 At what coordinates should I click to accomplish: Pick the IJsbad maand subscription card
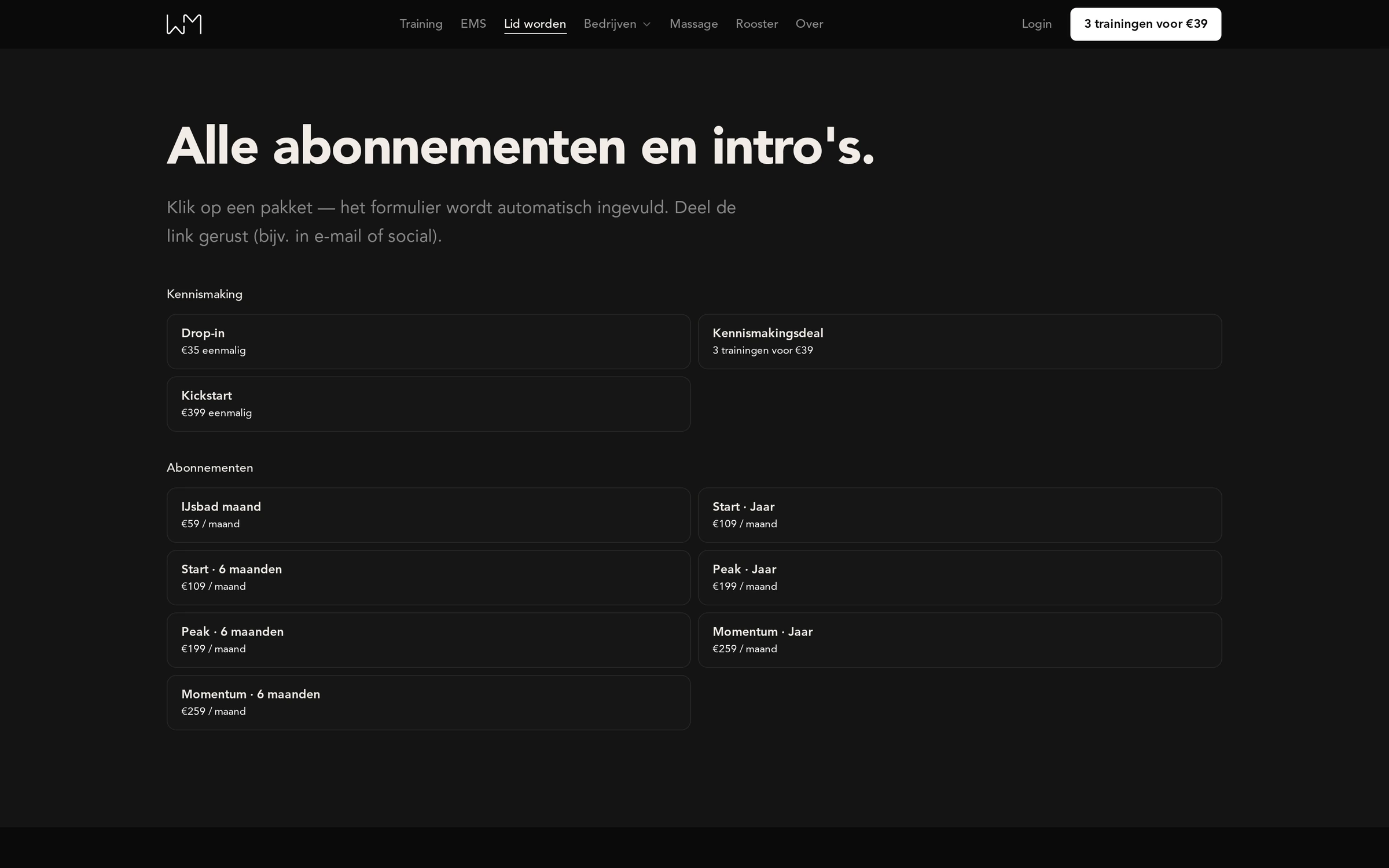point(428,515)
